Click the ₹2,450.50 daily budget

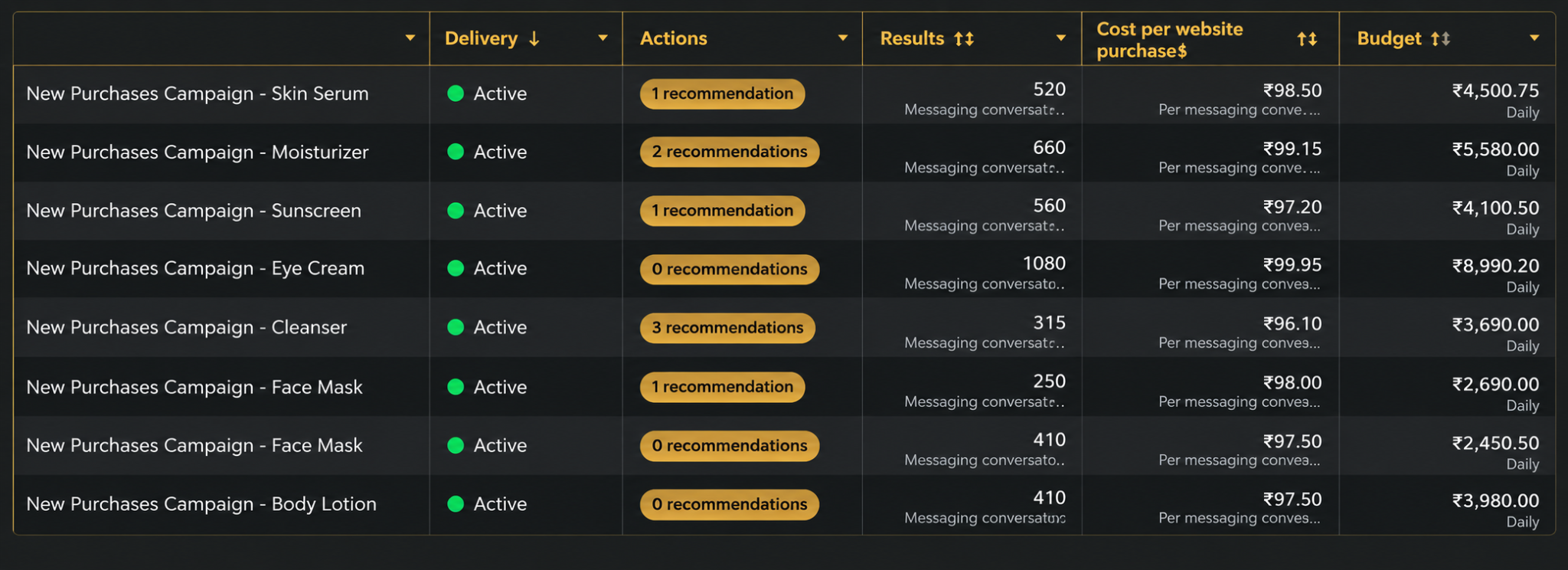click(1495, 443)
